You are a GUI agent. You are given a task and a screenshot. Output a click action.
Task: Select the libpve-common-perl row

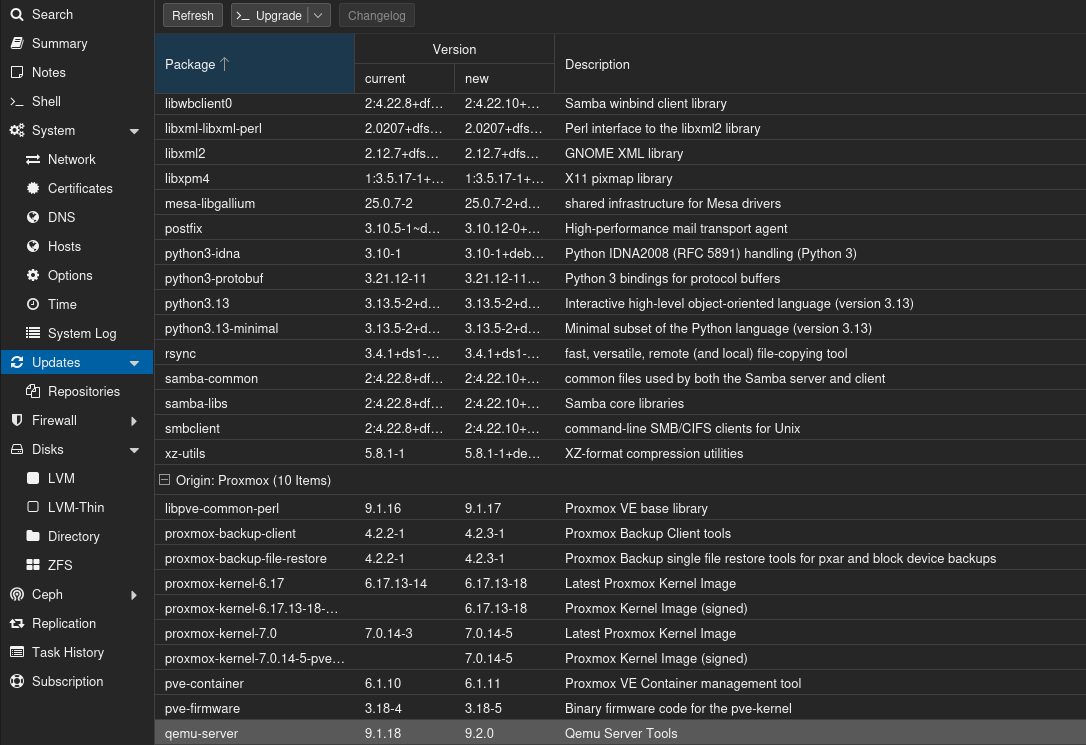pos(620,508)
